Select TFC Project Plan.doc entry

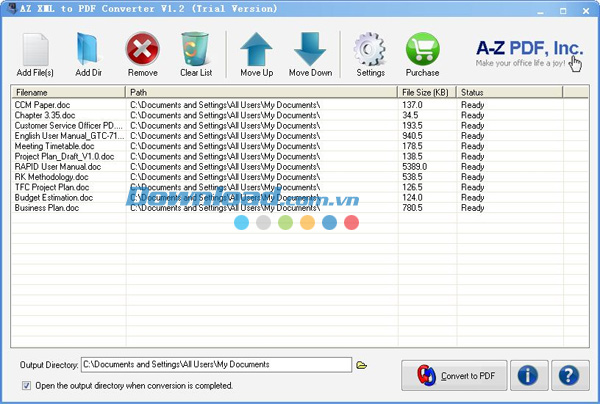coord(52,187)
